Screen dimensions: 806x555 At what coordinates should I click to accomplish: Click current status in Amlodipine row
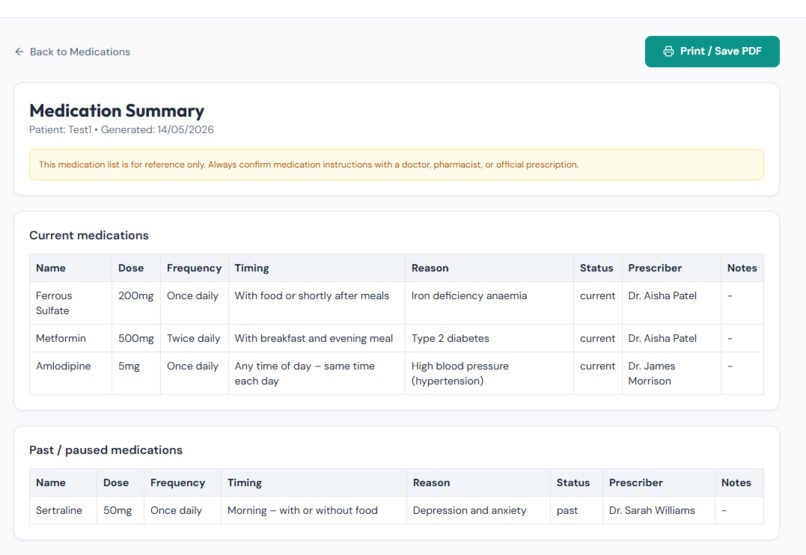pos(598,374)
